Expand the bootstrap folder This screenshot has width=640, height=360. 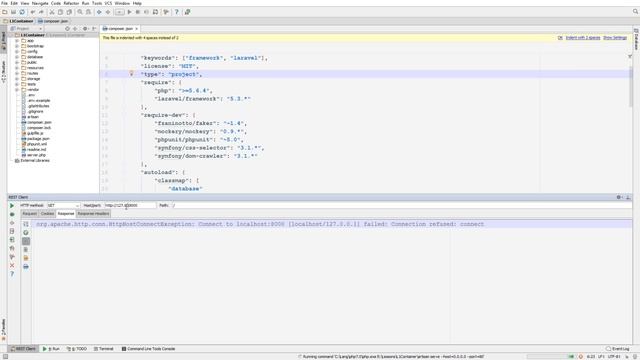click(17, 46)
